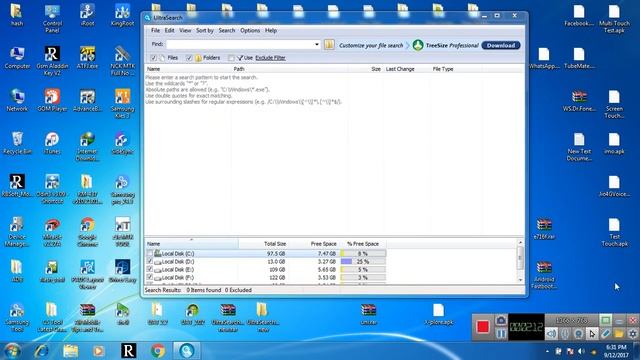
Task: Select the iTunes desktop shortcut
Action: click(52, 143)
